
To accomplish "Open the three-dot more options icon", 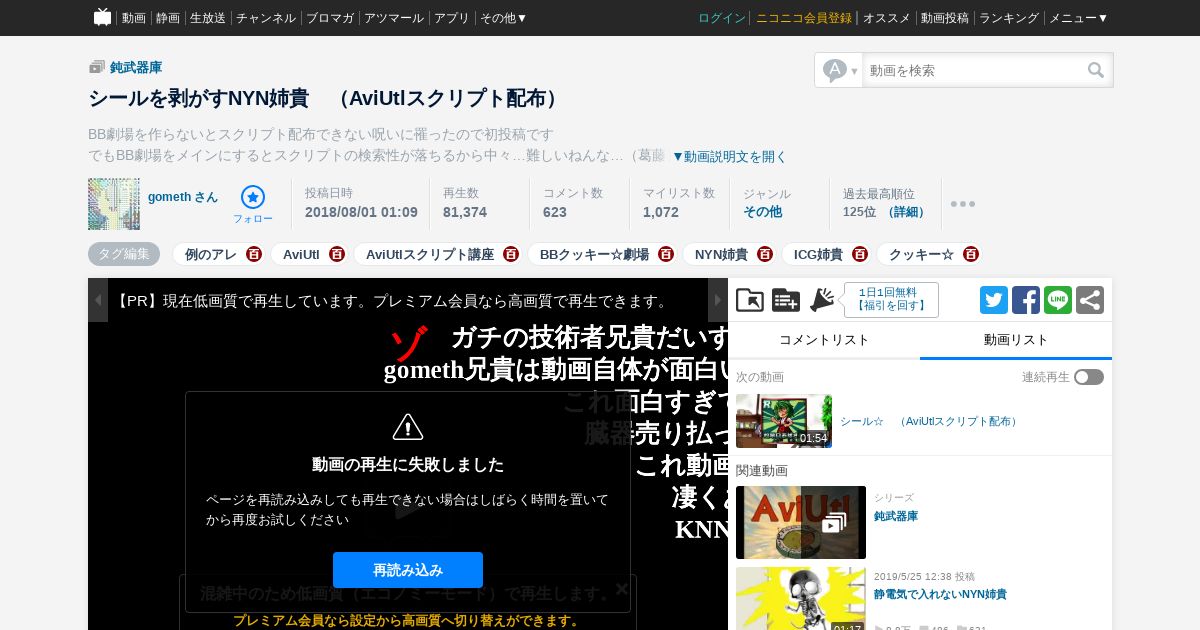I will pyautogui.click(x=963, y=204).
